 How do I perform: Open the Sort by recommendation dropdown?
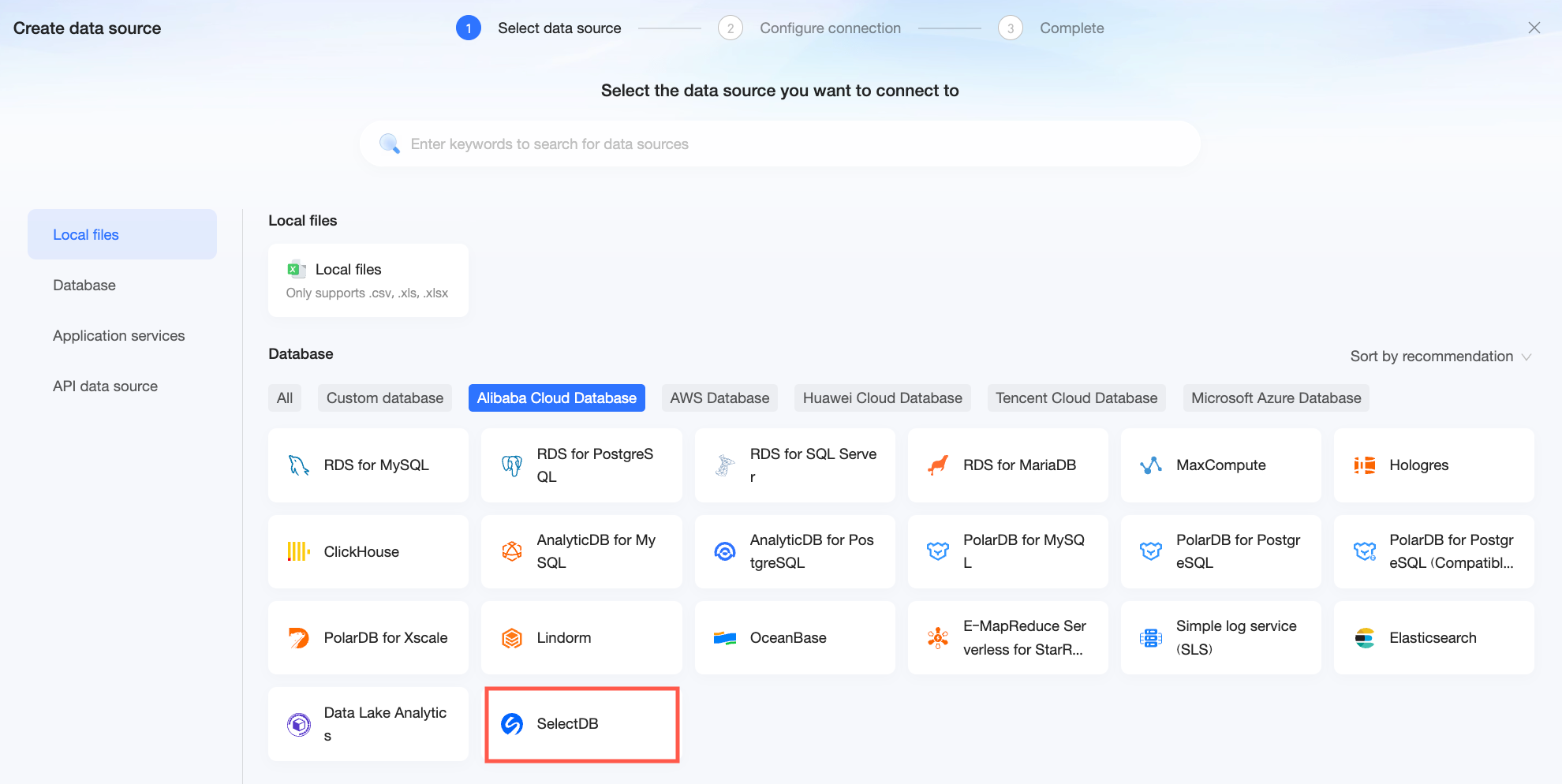coord(1441,357)
